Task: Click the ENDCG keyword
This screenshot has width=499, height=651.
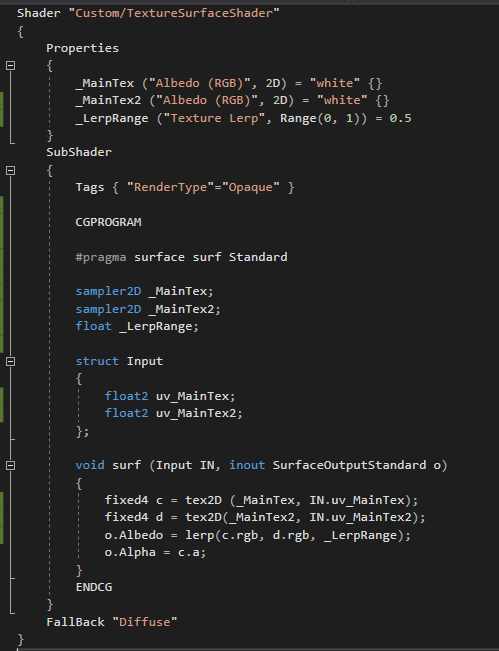Action: click(94, 587)
